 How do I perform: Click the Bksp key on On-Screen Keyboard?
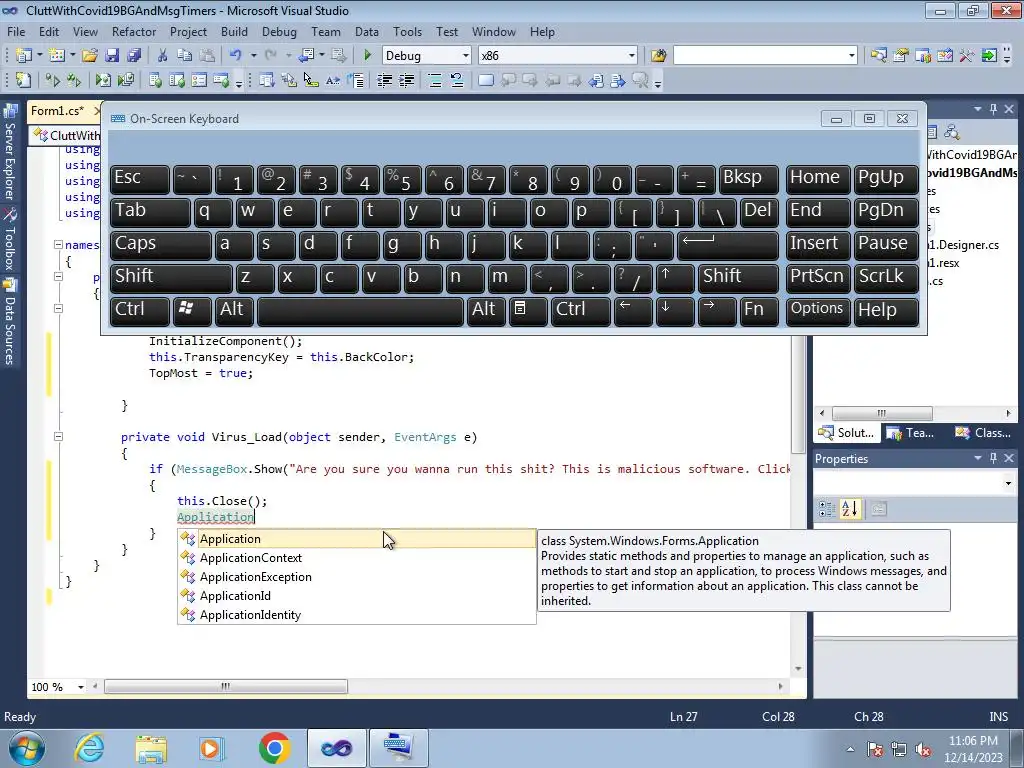tap(748, 179)
